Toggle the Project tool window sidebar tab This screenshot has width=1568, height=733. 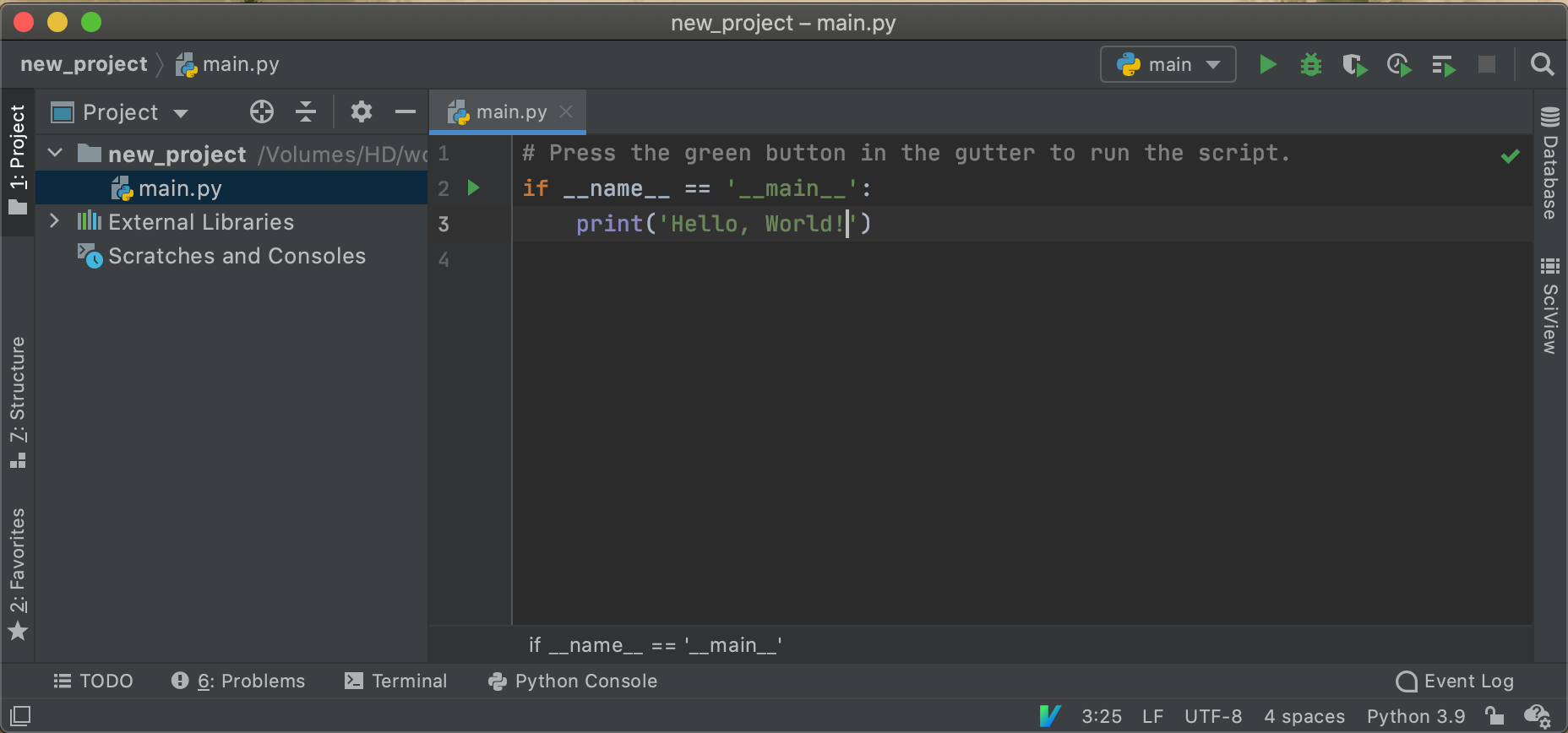pos(18,160)
